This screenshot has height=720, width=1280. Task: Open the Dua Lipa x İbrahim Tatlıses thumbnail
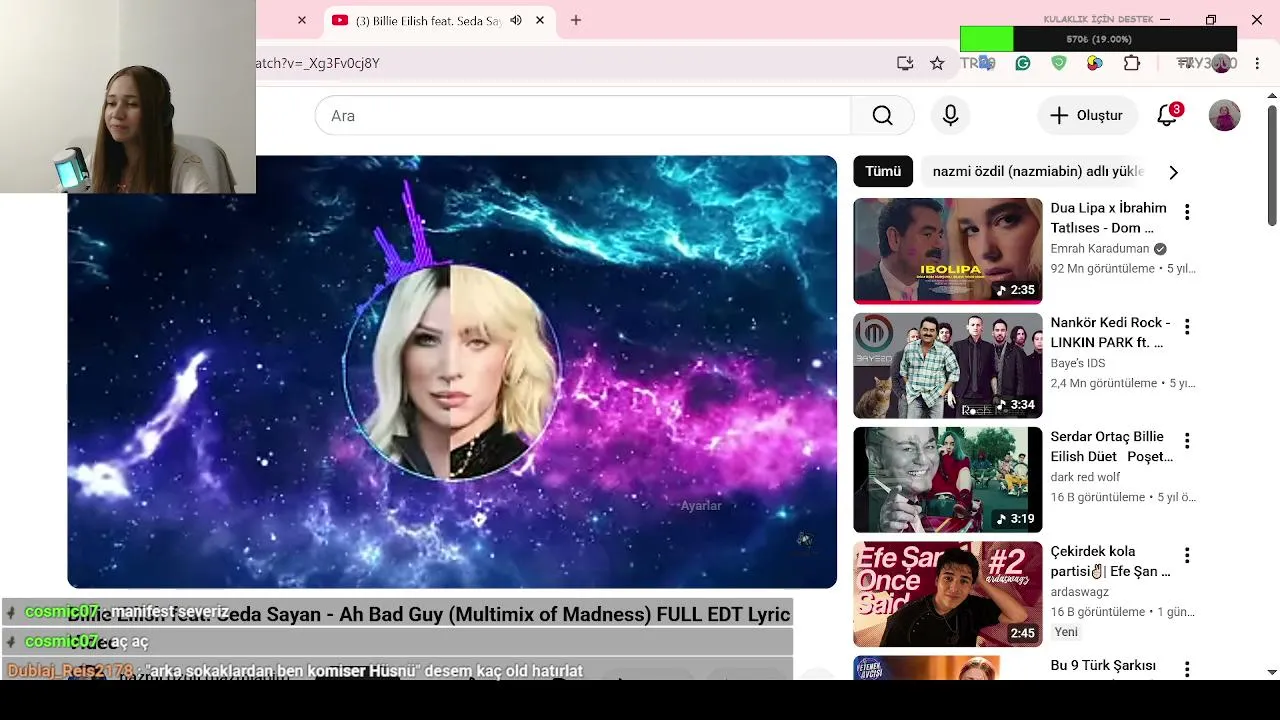click(x=948, y=251)
